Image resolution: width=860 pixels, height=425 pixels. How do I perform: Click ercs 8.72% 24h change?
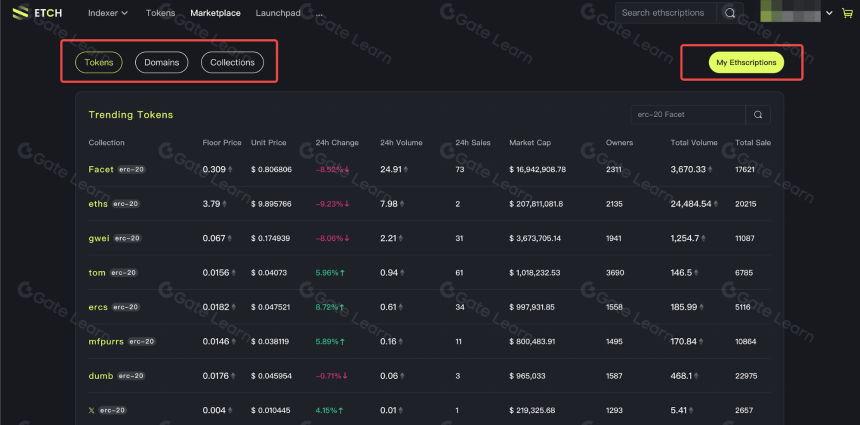pos(330,307)
